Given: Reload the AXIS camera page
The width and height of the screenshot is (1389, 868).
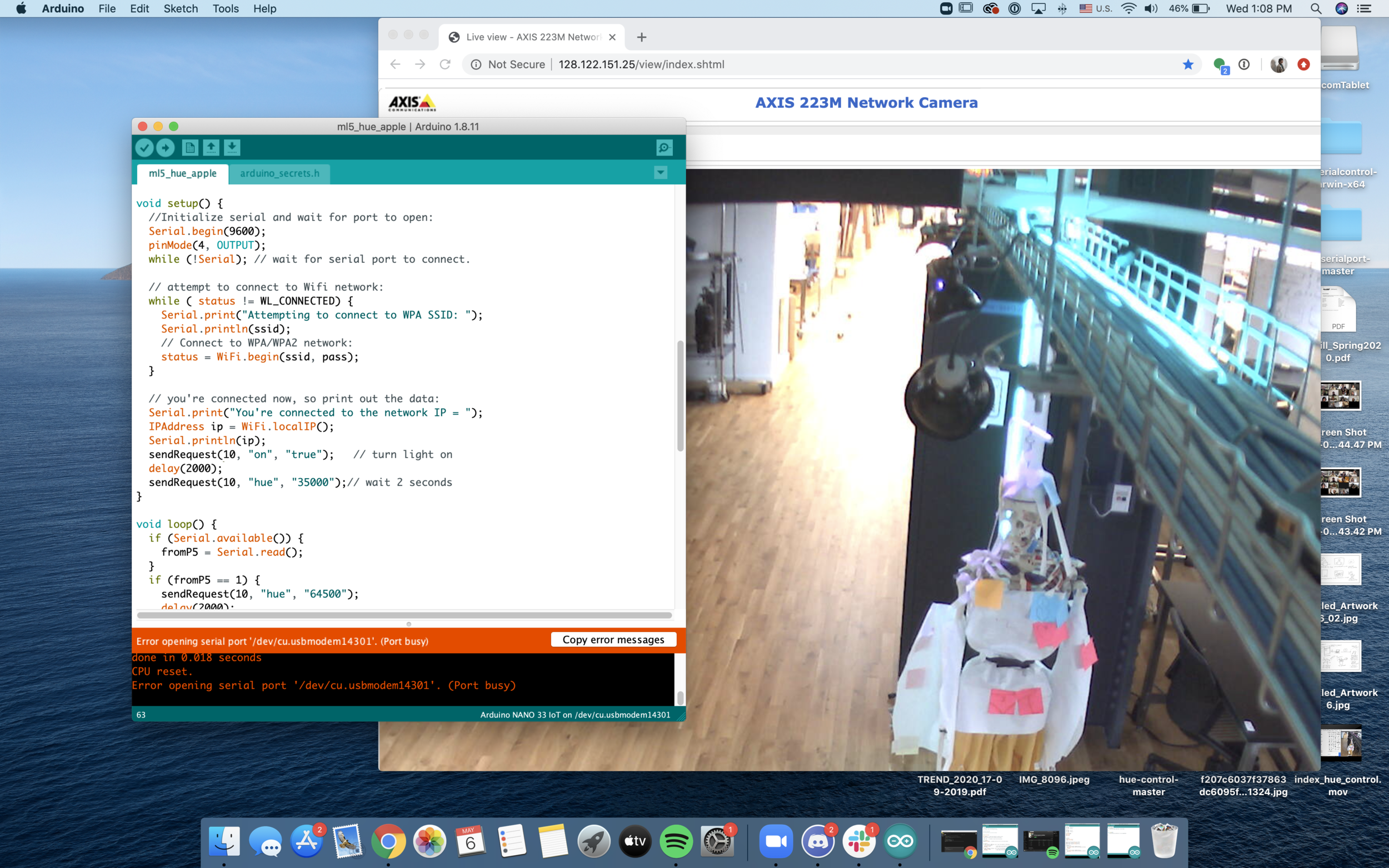Looking at the screenshot, I should pos(445,64).
